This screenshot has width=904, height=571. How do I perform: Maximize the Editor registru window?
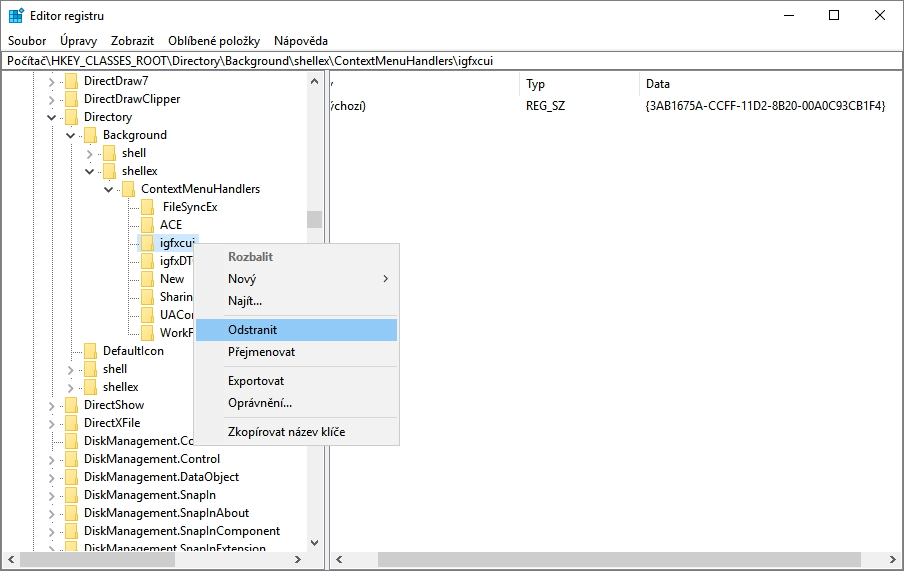pos(834,16)
